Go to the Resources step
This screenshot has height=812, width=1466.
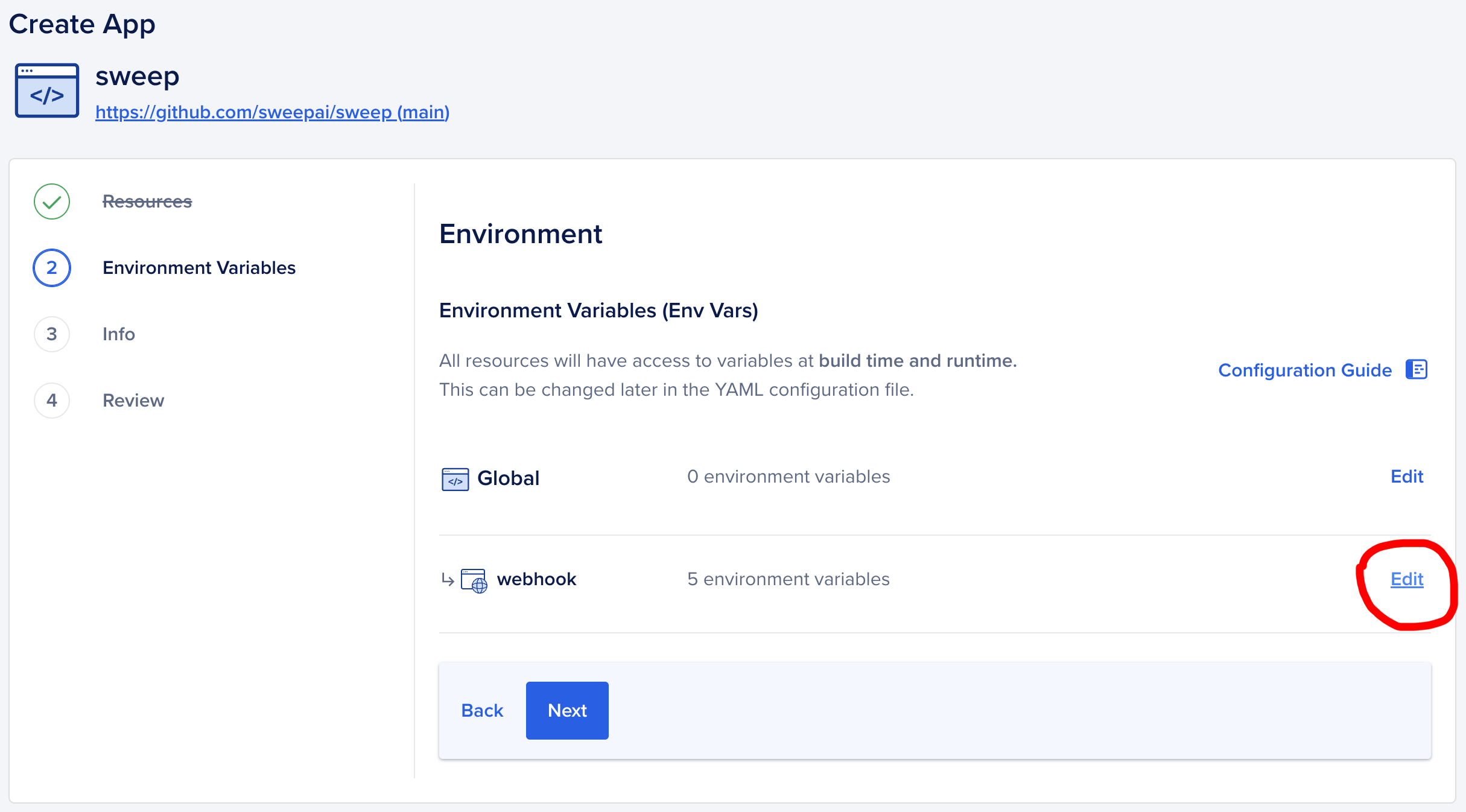147,201
